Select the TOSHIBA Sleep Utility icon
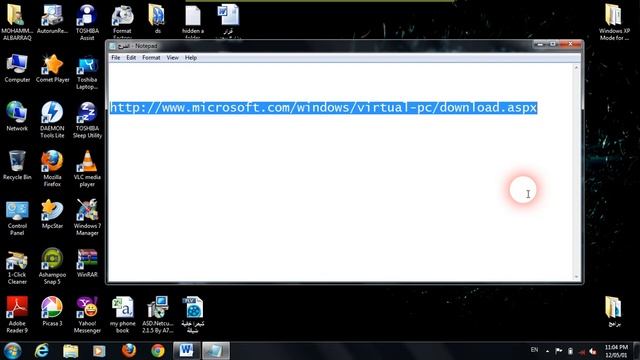 tap(87, 120)
